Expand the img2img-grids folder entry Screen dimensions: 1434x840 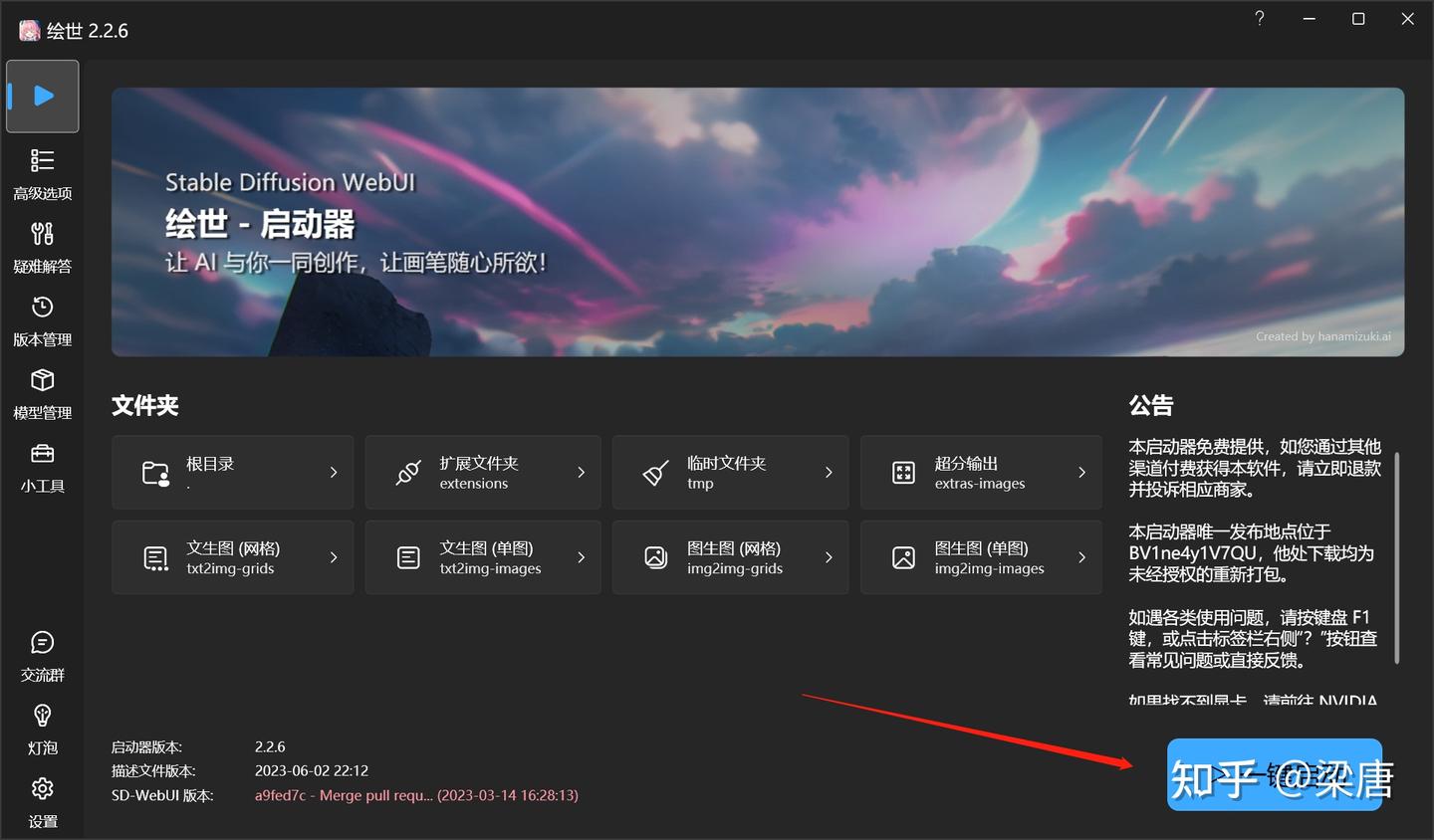coord(830,557)
